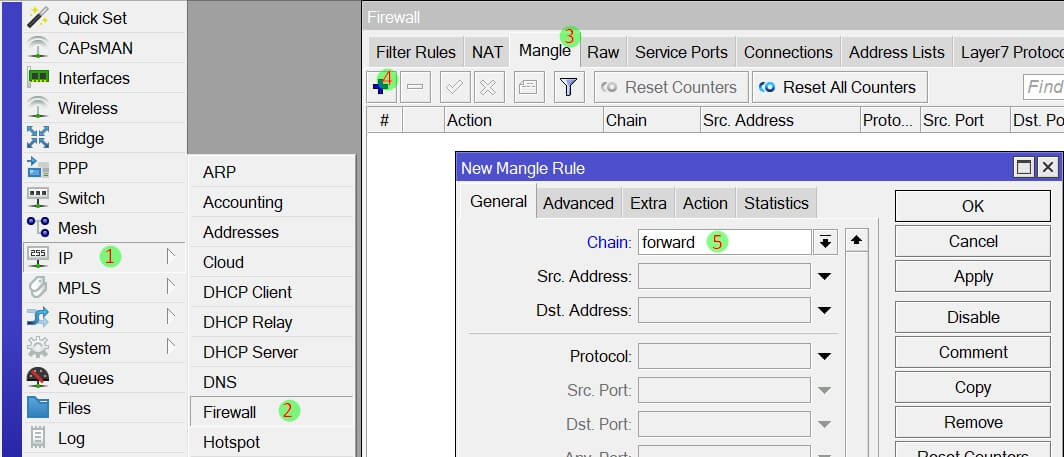The image size is (1064, 457).
Task: Select Firewall in the IP submenu
Action: pyautogui.click(x=229, y=412)
